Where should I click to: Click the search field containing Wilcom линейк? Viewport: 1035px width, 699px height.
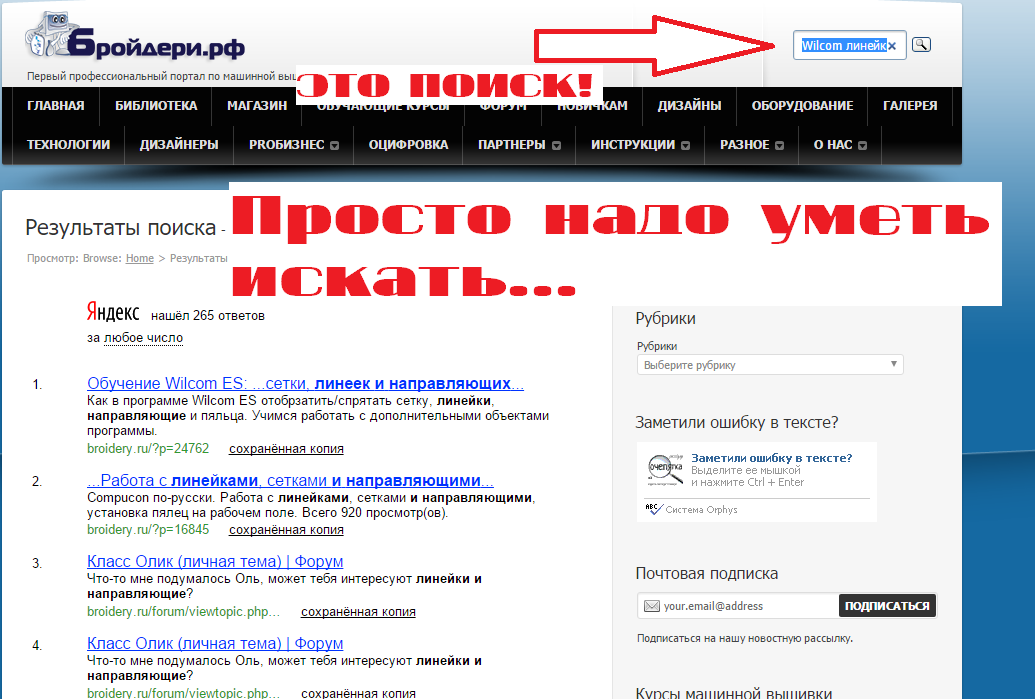click(849, 46)
